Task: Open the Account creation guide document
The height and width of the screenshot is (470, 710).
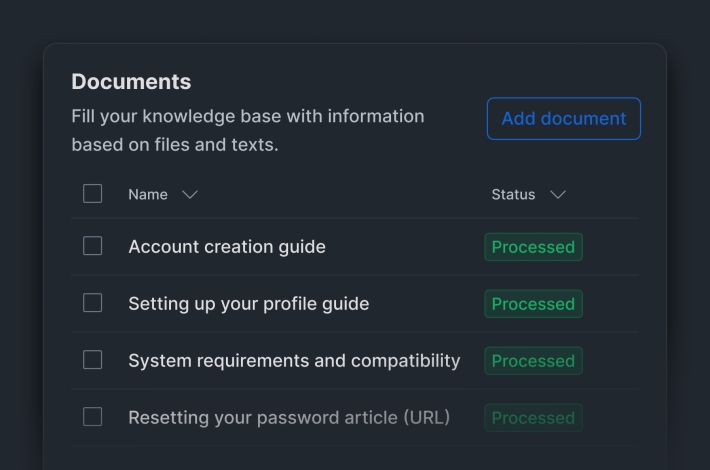Action: [227, 247]
